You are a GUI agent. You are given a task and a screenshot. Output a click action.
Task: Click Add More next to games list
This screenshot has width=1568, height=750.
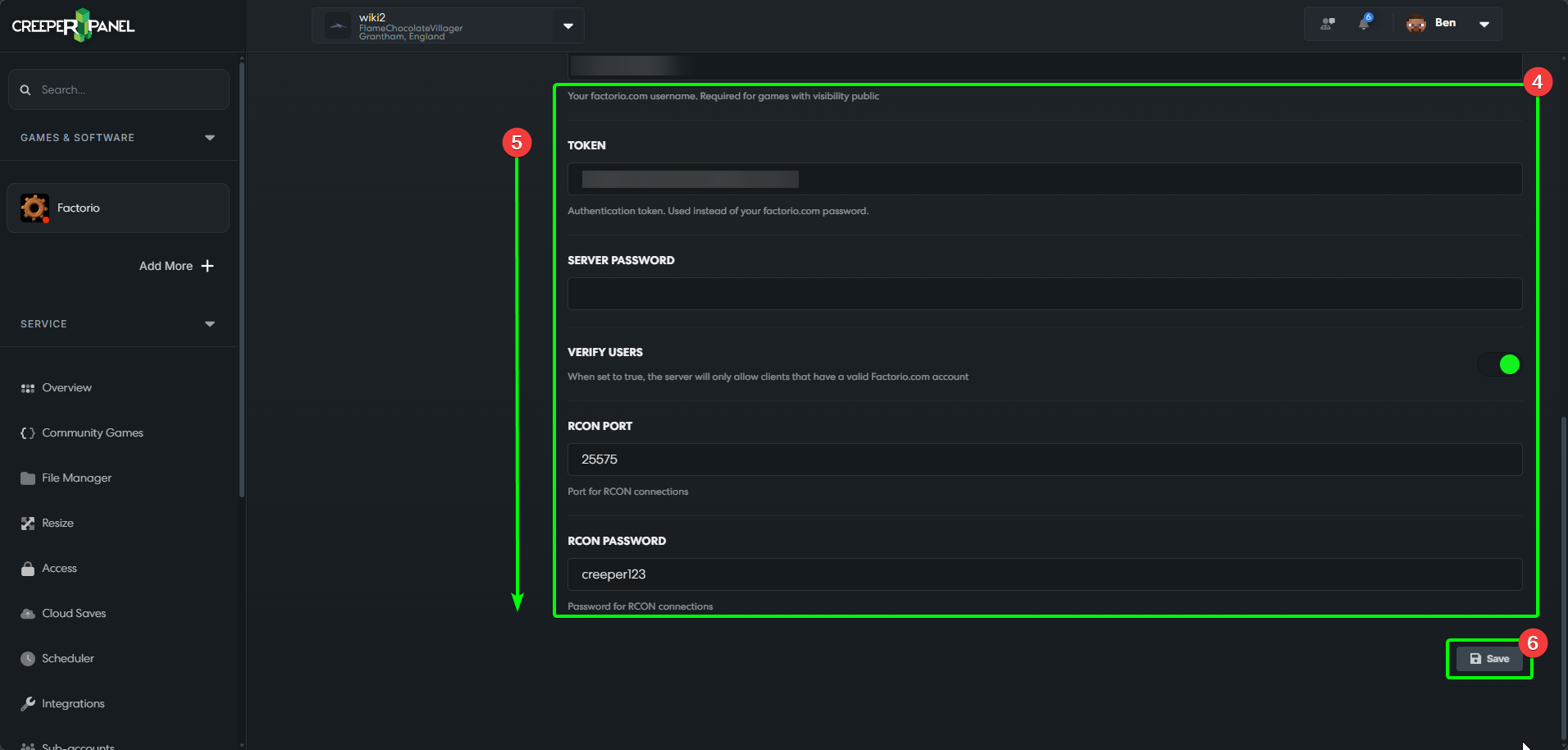[175, 266]
